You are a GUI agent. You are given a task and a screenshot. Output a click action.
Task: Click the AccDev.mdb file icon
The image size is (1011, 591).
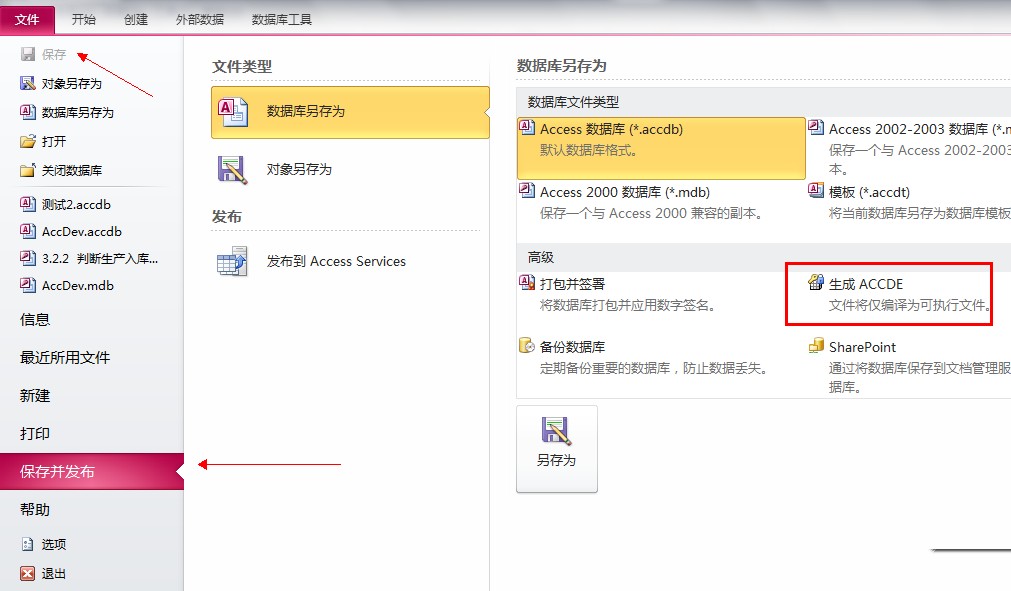(x=28, y=286)
